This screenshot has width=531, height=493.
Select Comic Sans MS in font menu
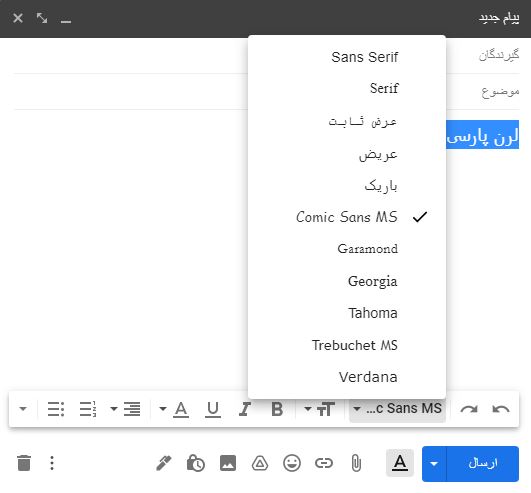[347, 217]
